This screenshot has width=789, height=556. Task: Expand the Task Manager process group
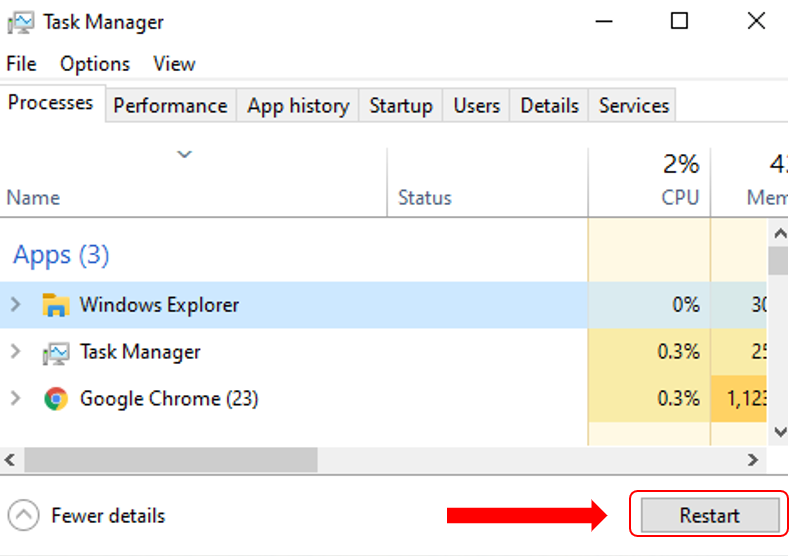[x=16, y=351]
